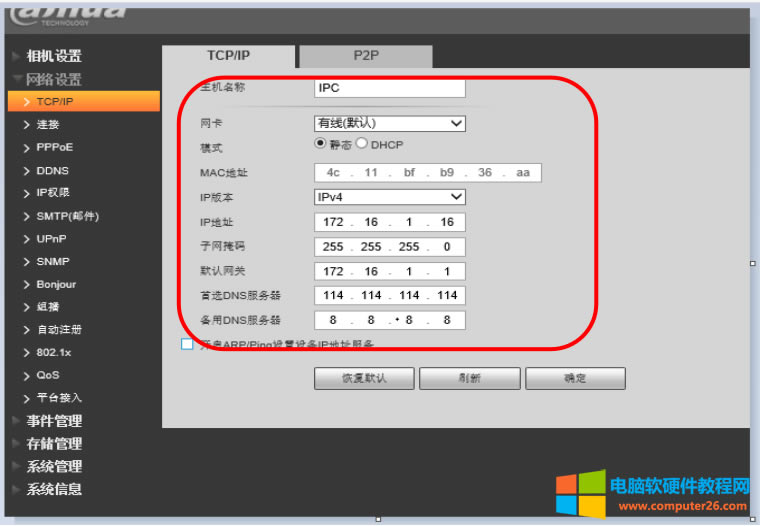This screenshot has width=760, height=526.
Task: Select the 802.1x item in sidebar
Action: pos(54,352)
